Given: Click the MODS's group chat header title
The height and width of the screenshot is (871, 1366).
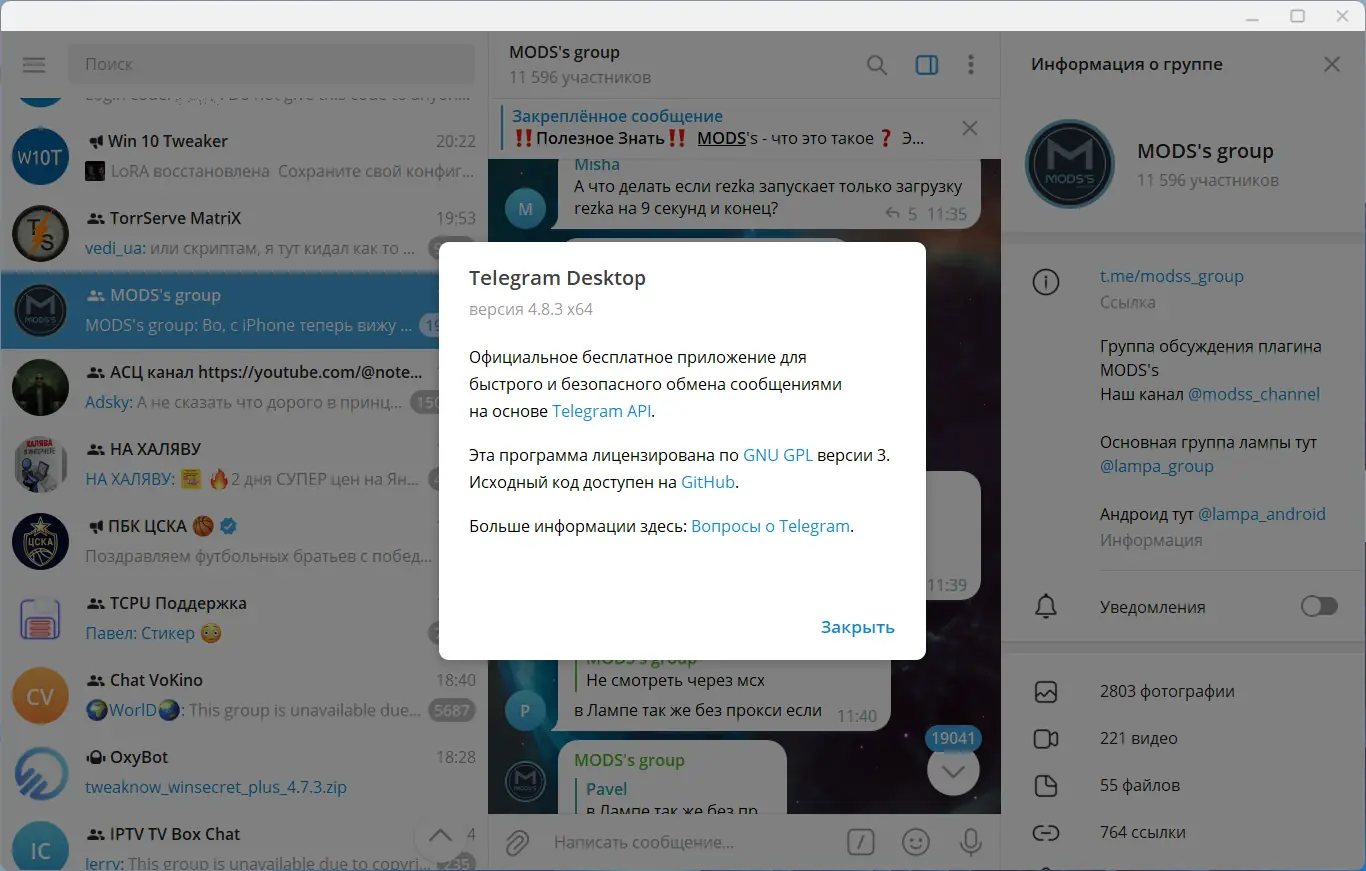Looking at the screenshot, I should tap(564, 52).
